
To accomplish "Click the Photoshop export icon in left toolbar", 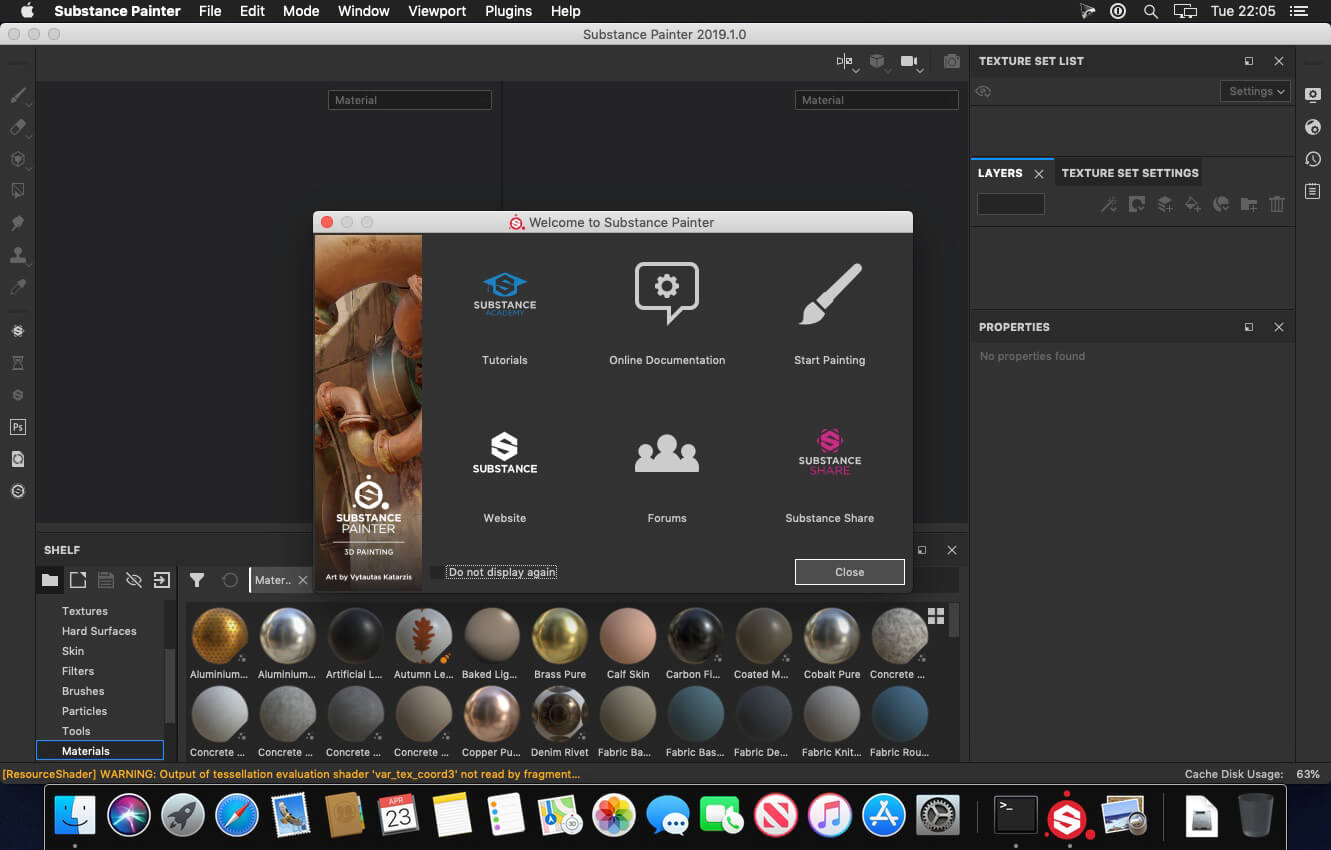I will point(17,427).
